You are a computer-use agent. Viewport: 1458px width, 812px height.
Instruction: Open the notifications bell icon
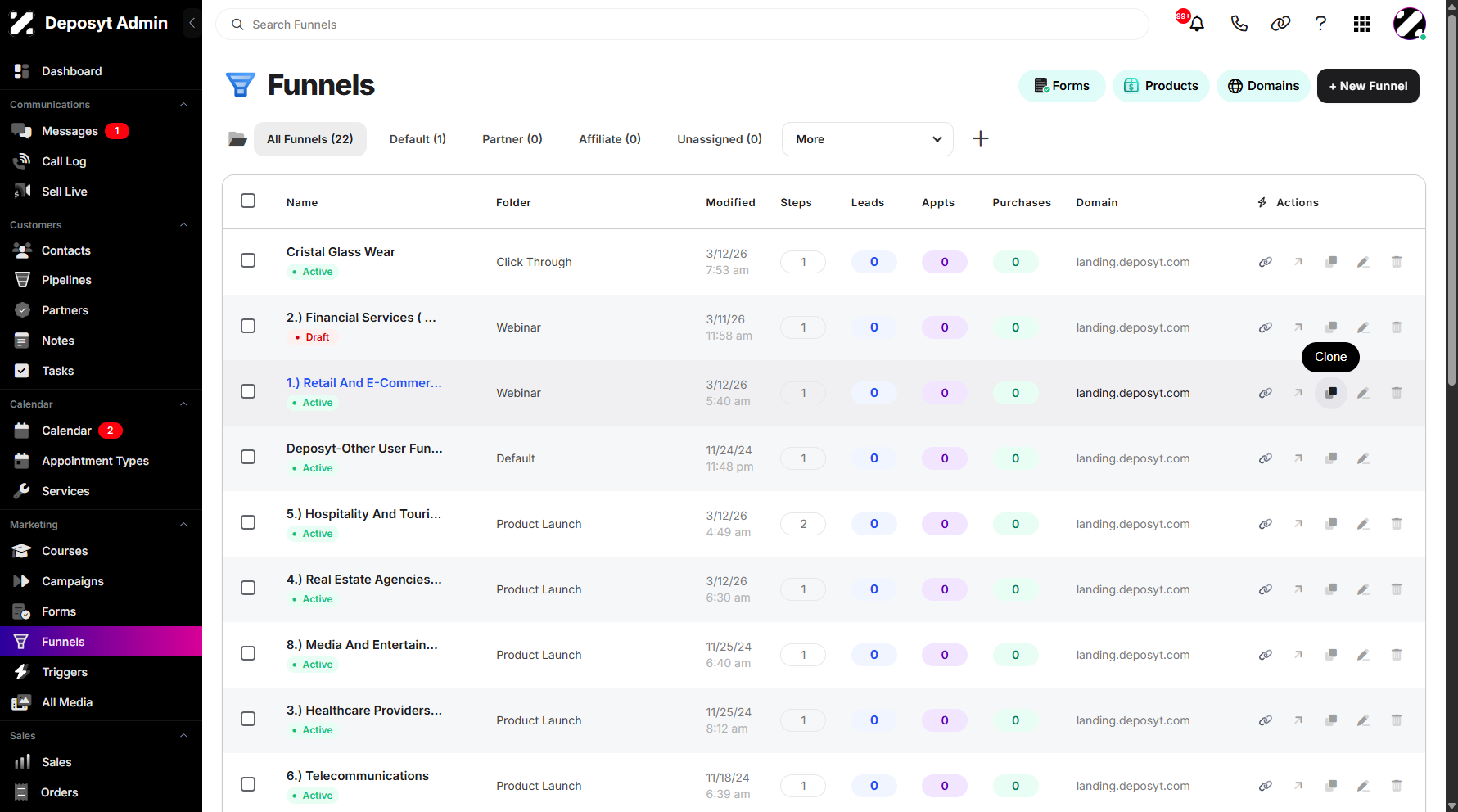click(x=1197, y=24)
